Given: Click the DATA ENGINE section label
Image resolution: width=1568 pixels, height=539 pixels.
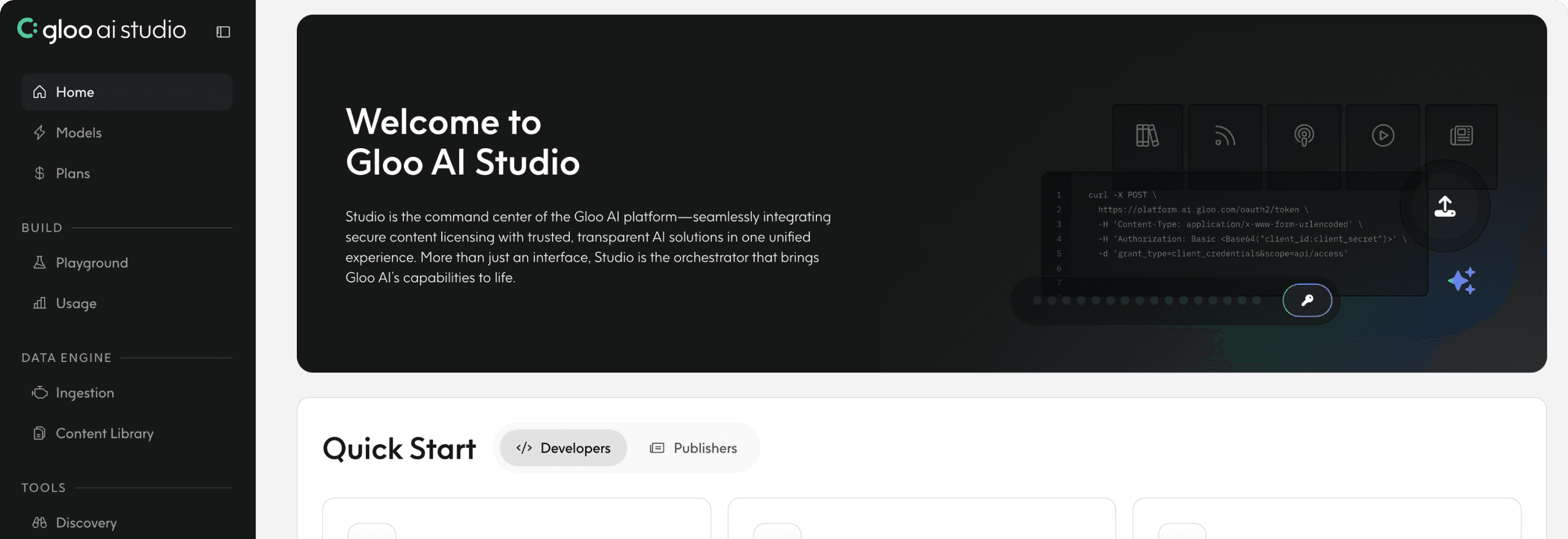Looking at the screenshot, I should 66,358.
